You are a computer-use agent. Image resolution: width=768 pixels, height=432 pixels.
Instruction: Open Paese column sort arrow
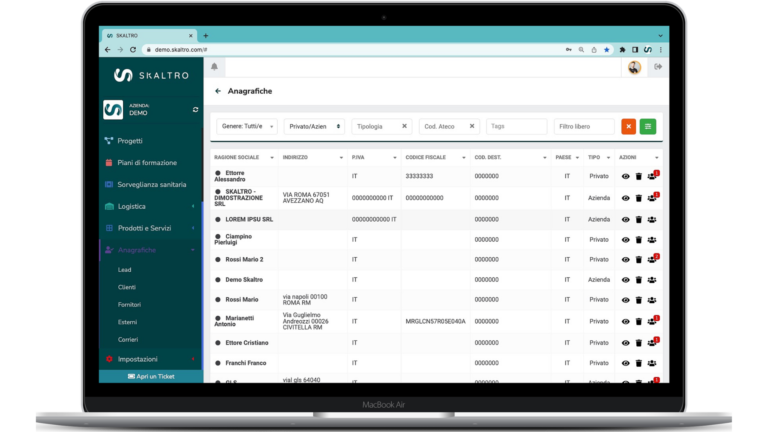point(577,158)
